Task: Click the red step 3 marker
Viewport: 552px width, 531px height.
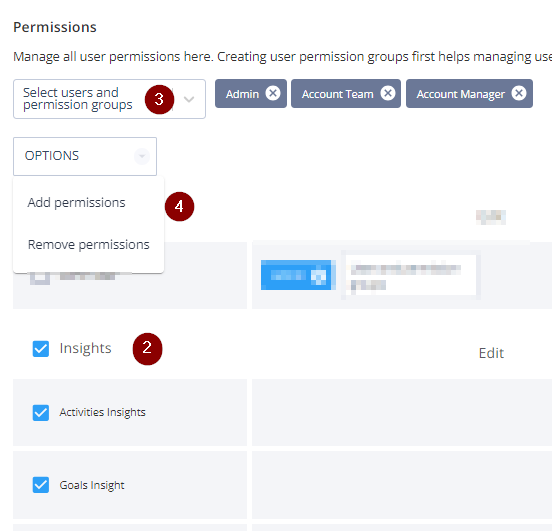Action: [x=159, y=99]
